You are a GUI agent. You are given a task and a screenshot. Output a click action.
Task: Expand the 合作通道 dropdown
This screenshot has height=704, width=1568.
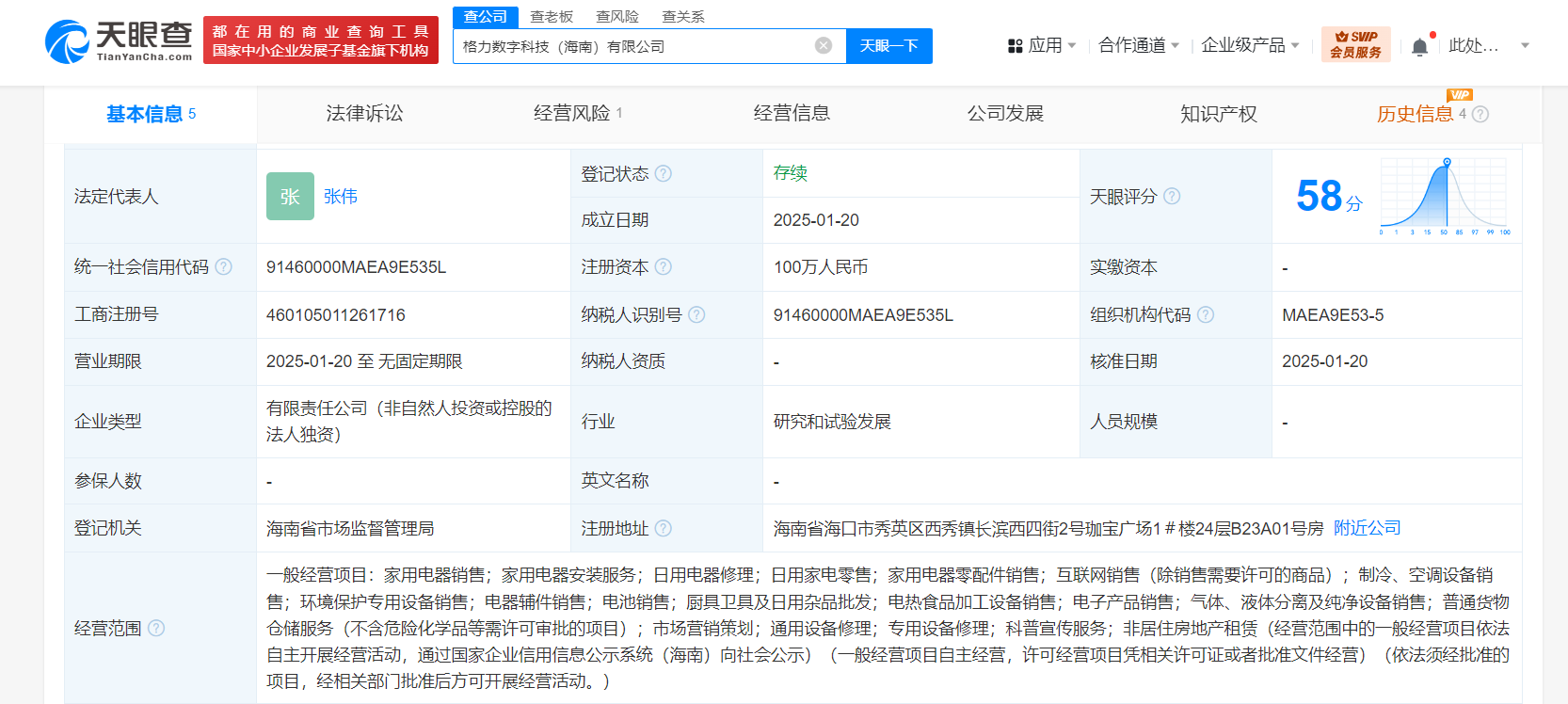pyautogui.click(x=1138, y=45)
